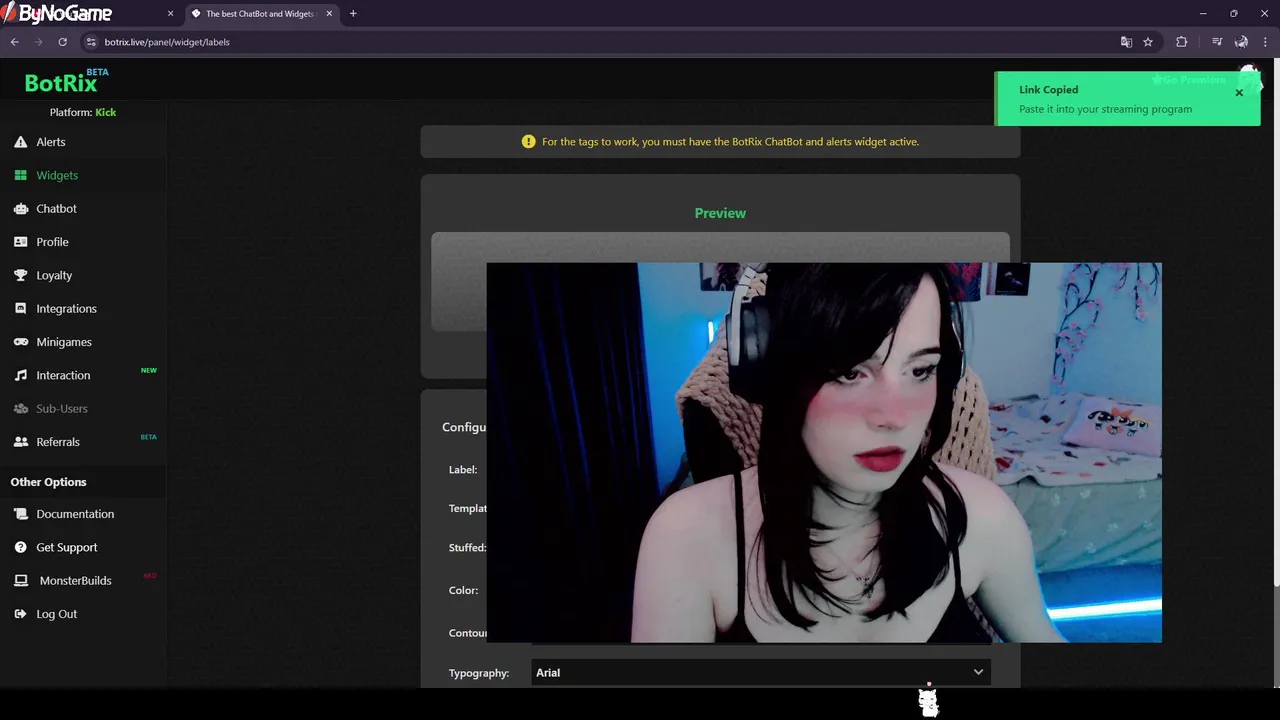The image size is (1280, 720).
Task: Click the 'Color:' field label
Action: tap(463, 590)
